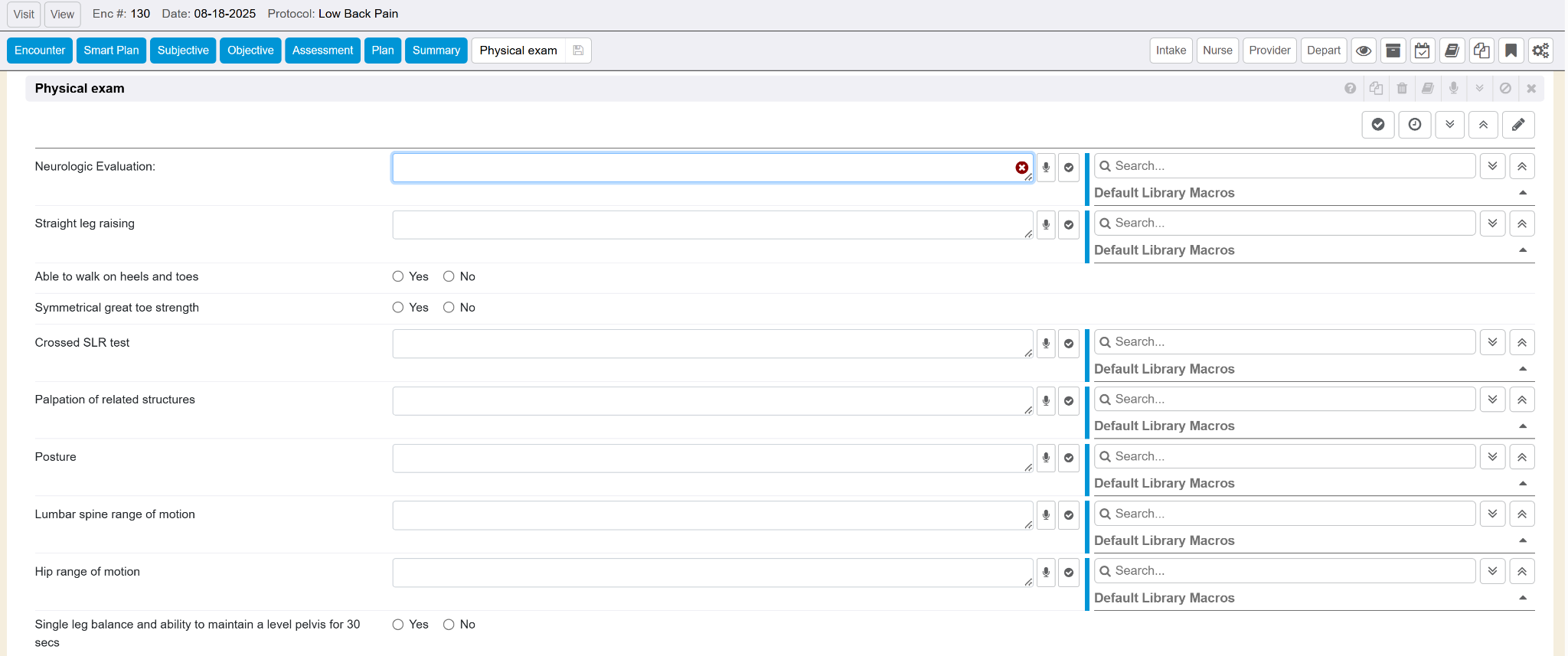Click the Intake button

pyautogui.click(x=1170, y=51)
